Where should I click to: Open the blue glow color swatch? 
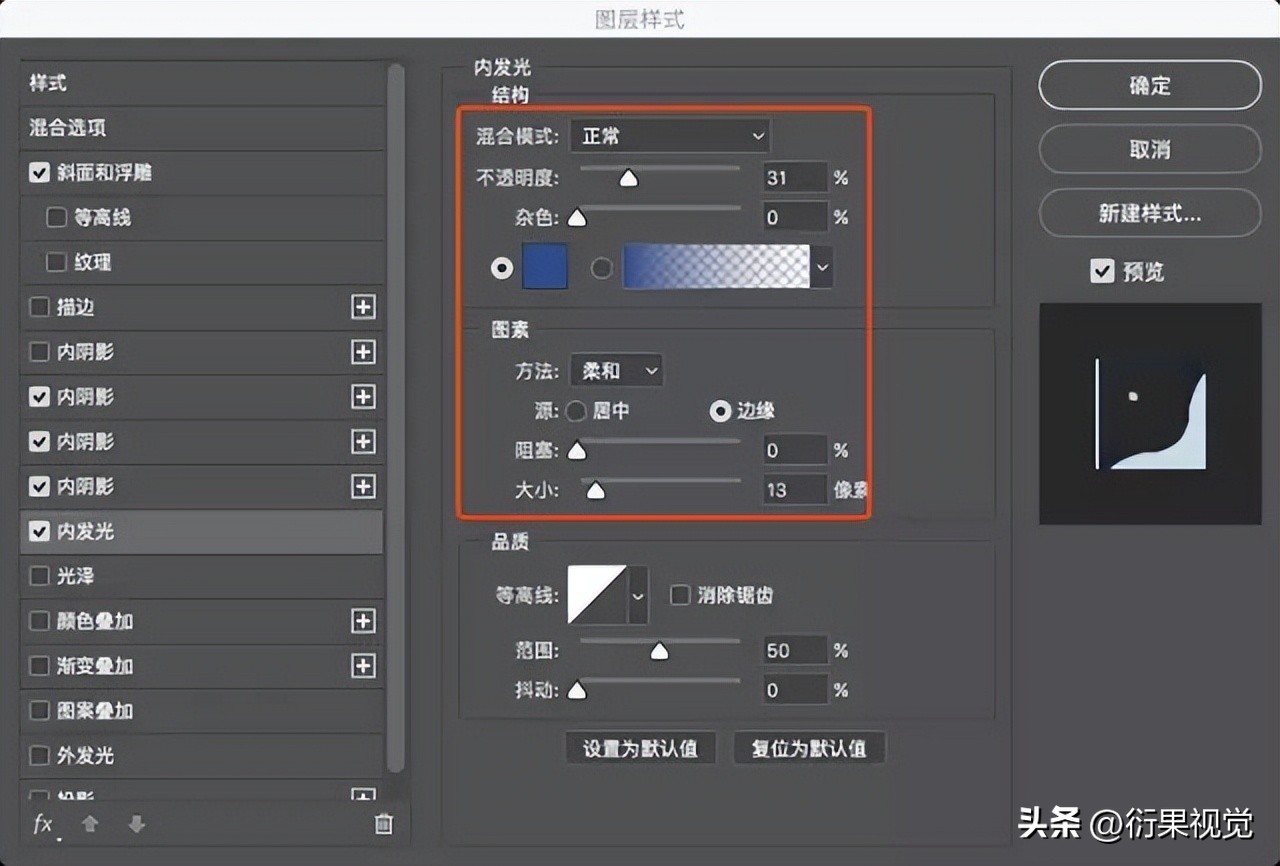(544, 267)
